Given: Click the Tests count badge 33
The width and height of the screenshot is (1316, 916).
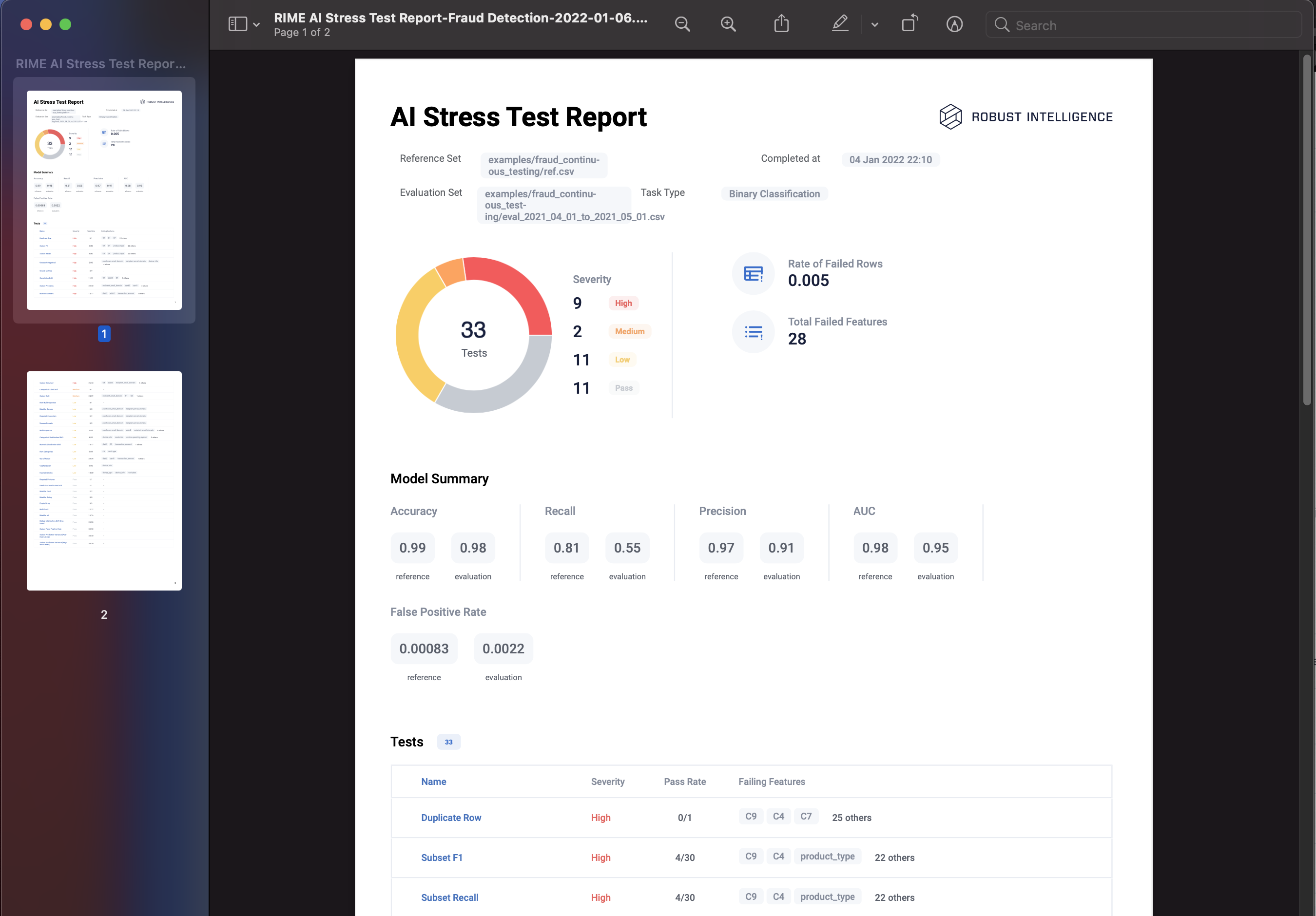Looking at the screenshot, I should pos(448,742).
